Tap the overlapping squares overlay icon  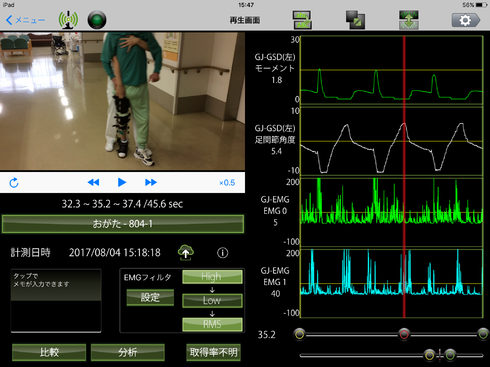355,20
